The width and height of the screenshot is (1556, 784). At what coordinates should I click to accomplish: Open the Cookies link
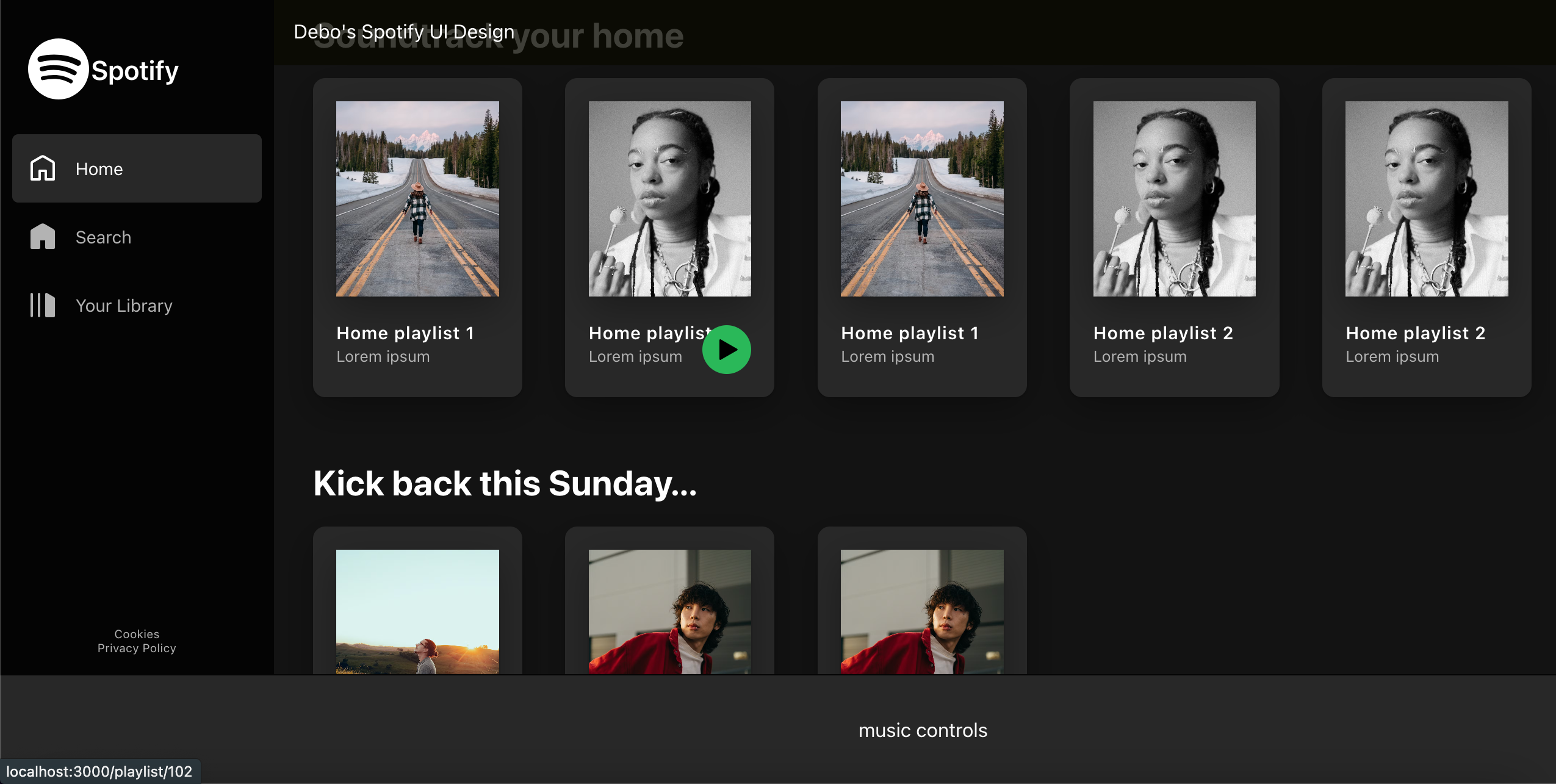[137, 634]
